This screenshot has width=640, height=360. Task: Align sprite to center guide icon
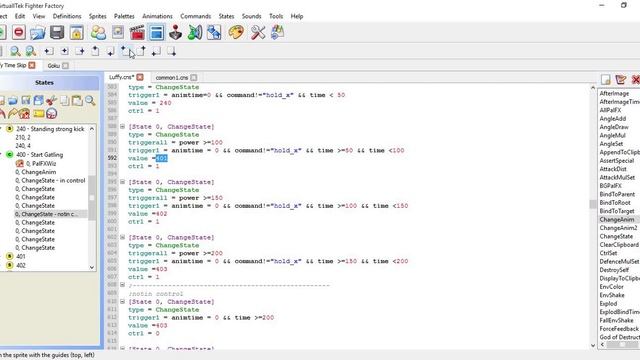[64, 51]
